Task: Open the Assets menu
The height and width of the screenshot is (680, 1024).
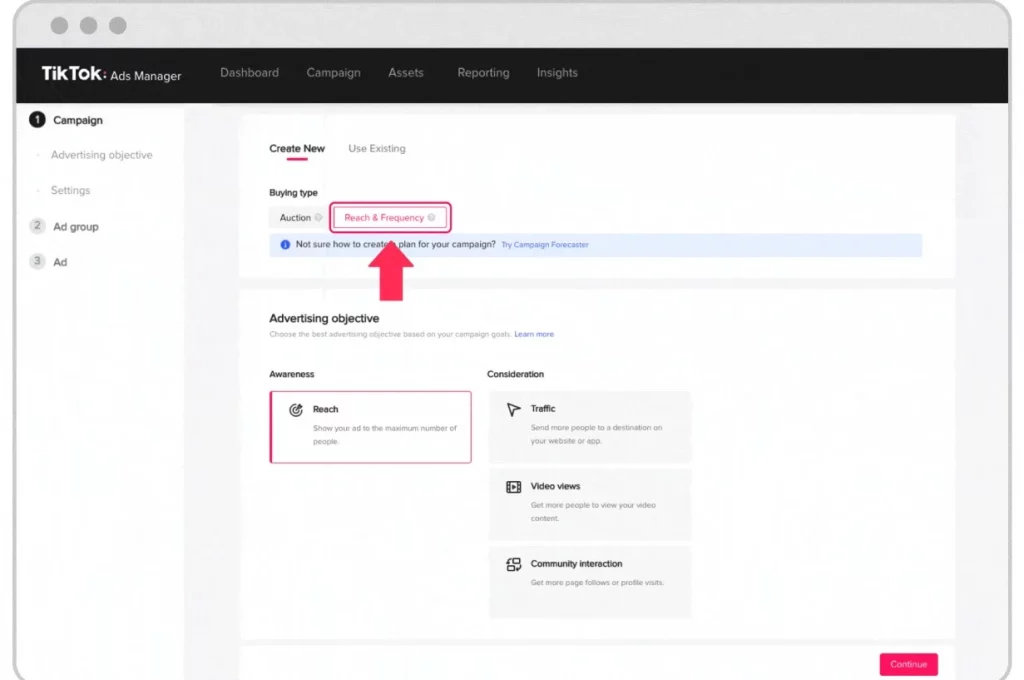Action: coord(406,73)
